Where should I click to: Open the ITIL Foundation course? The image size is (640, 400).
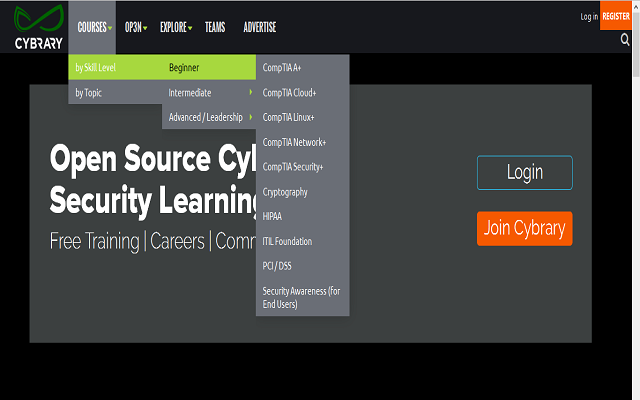coord(302,241)
